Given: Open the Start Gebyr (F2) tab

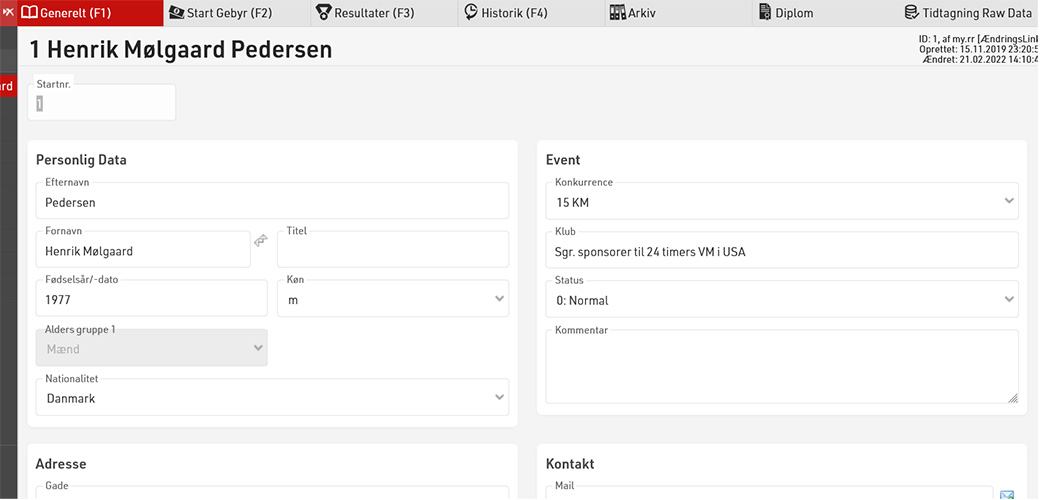Looking at the screenshot, I should point(220,13).
